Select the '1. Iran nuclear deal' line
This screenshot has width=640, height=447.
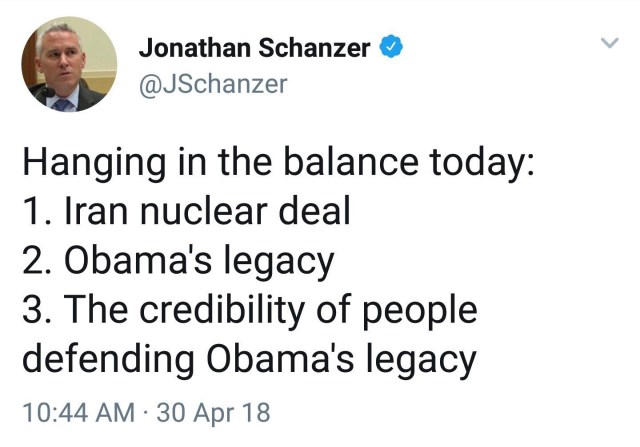(187, 212)
